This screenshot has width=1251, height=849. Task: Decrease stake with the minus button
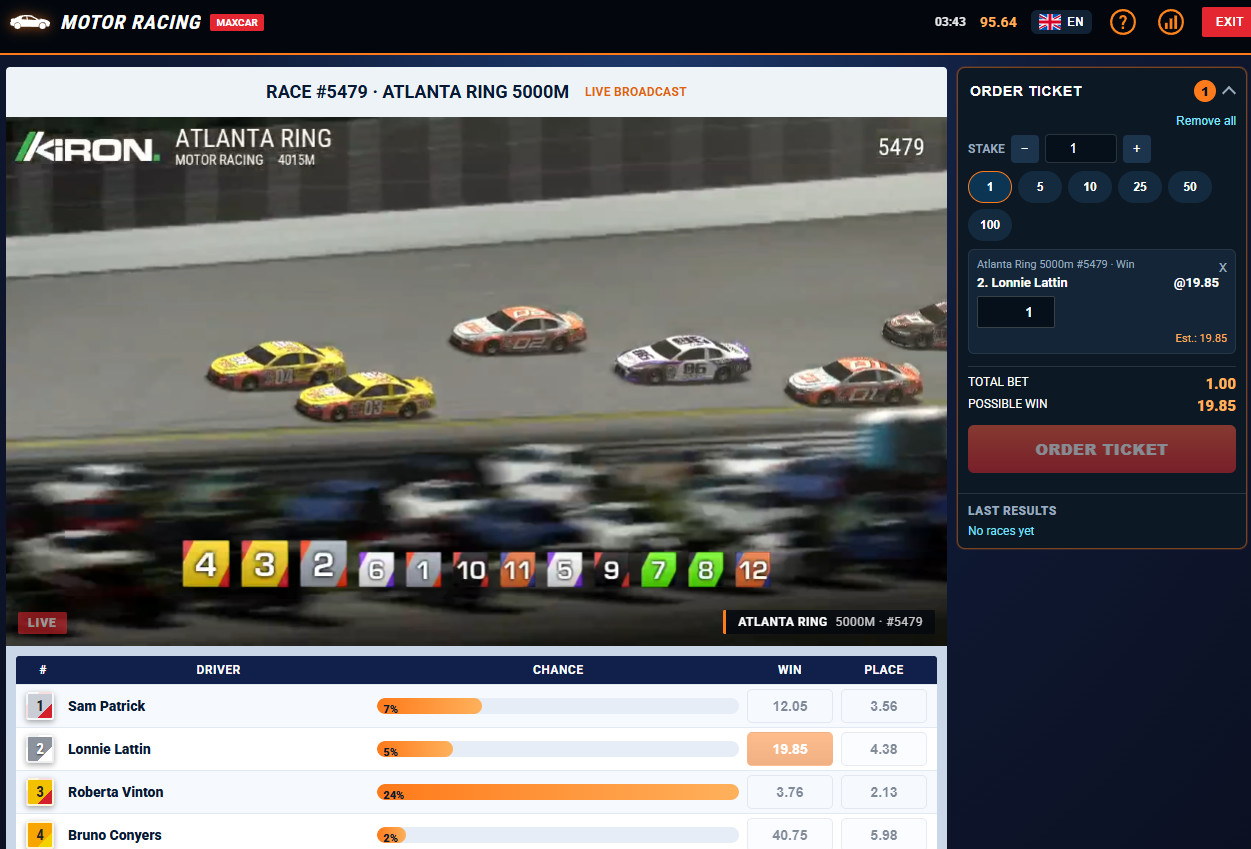(1025, 149)
